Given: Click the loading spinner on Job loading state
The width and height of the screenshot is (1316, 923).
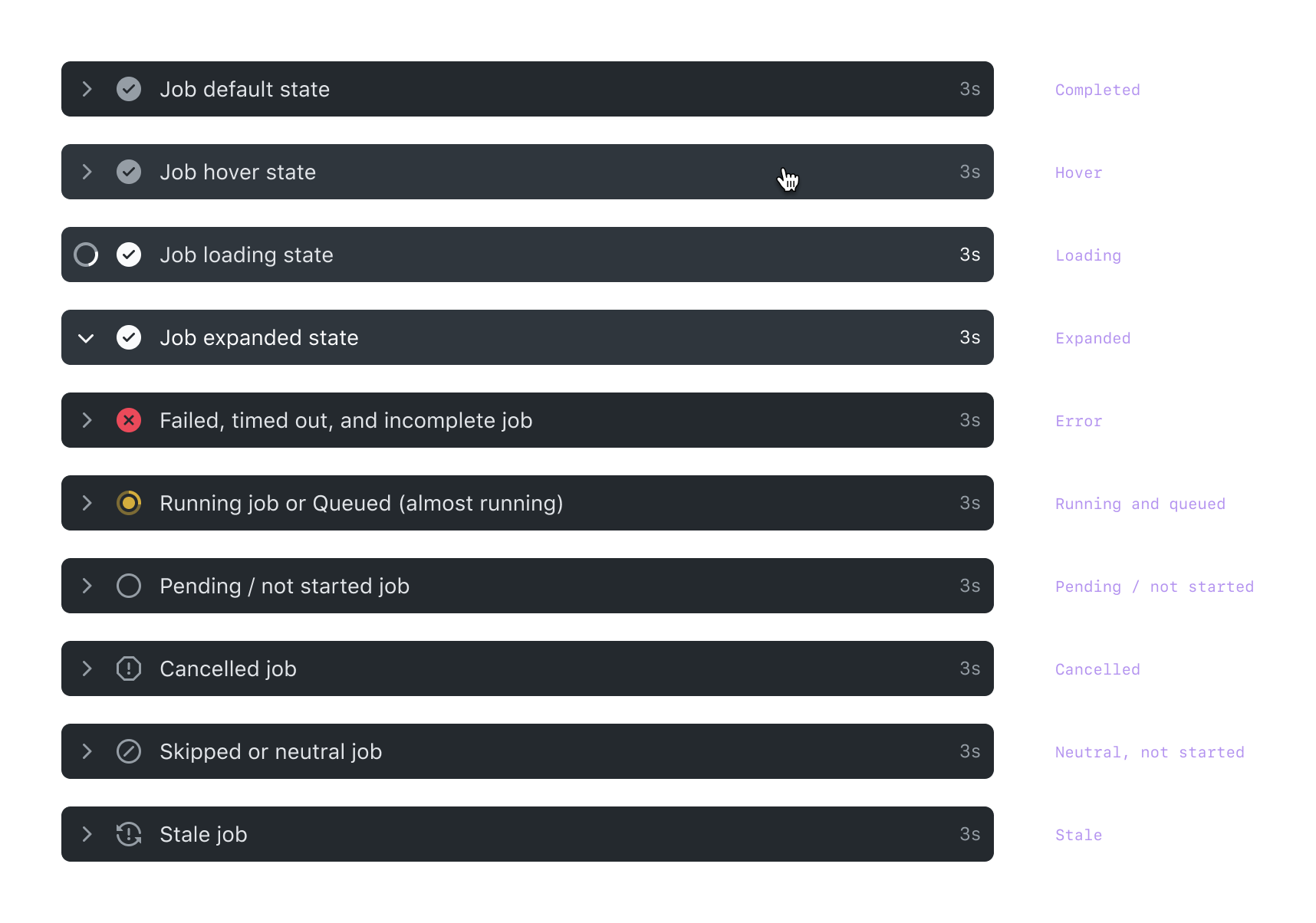Looking at the screenshot, I should click(86, 255).
